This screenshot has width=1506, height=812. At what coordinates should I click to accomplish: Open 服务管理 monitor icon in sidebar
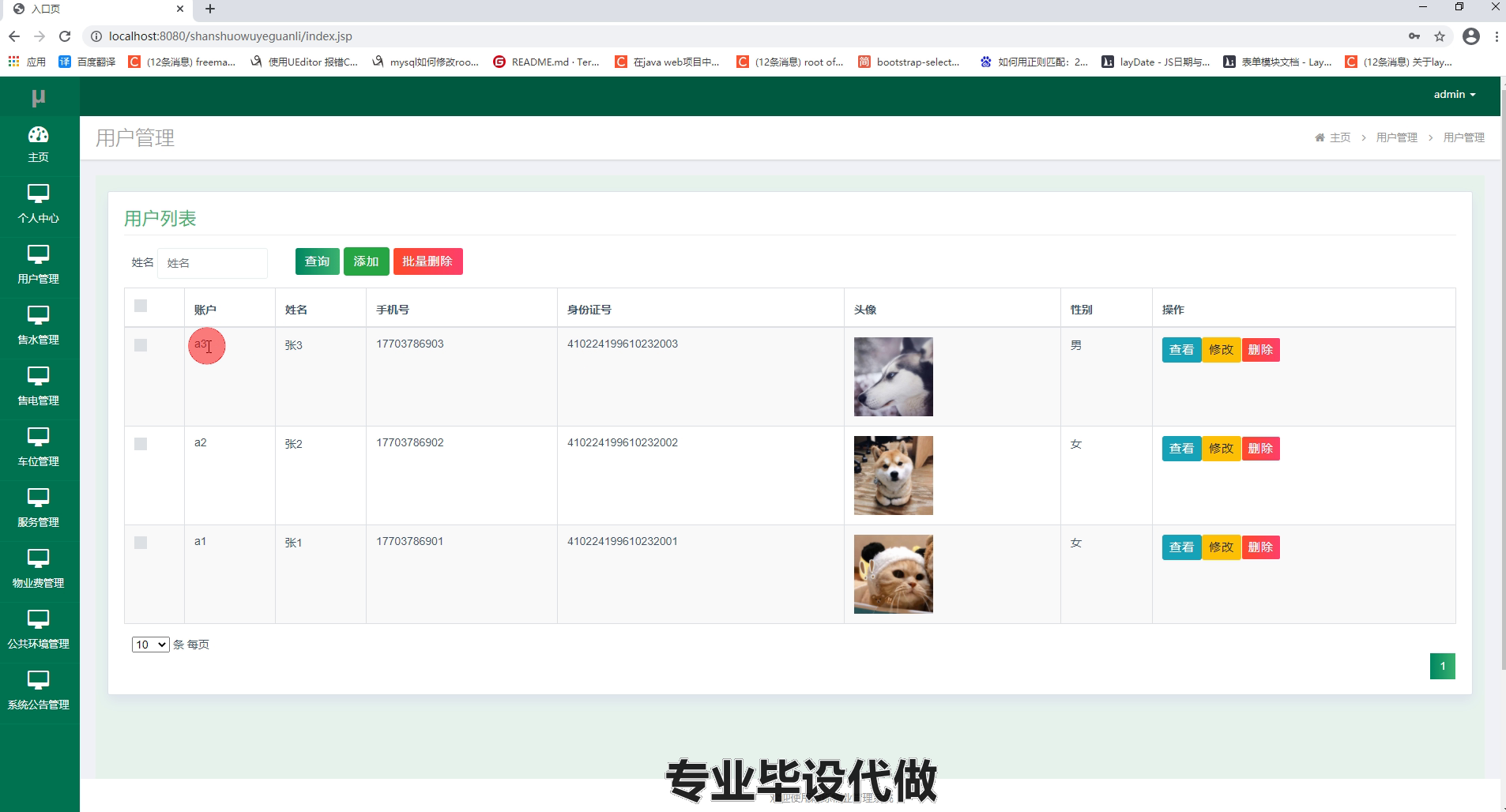38,498
